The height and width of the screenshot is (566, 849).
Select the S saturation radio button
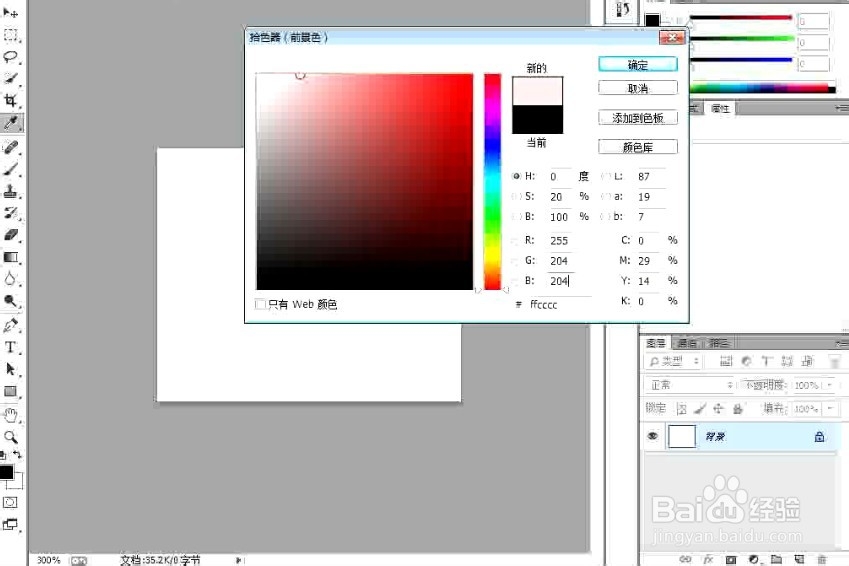tap(516, 196)
